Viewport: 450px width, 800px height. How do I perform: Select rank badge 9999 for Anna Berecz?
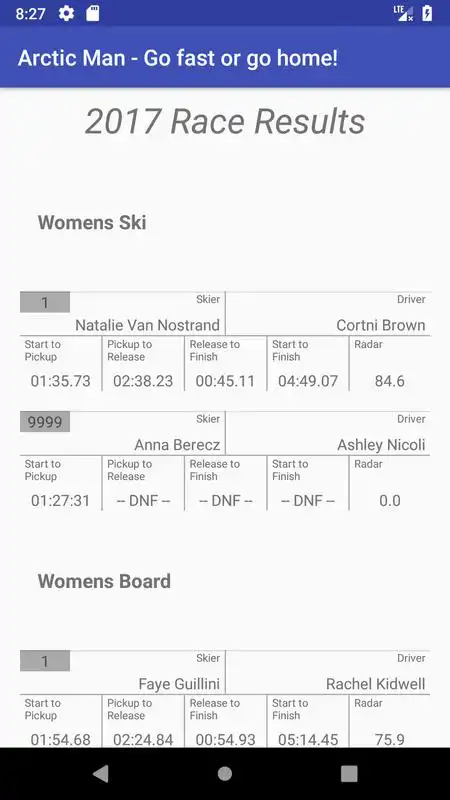[45, 422]
